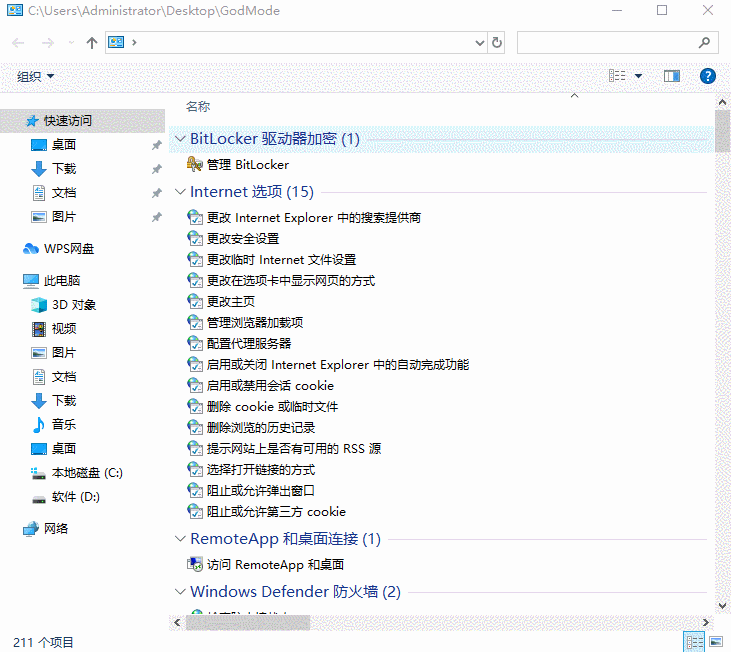Viewport: 731px width, 652px height.
Task: Switch to large thumbnails view in status bar
Action: [x=716, y=642]
